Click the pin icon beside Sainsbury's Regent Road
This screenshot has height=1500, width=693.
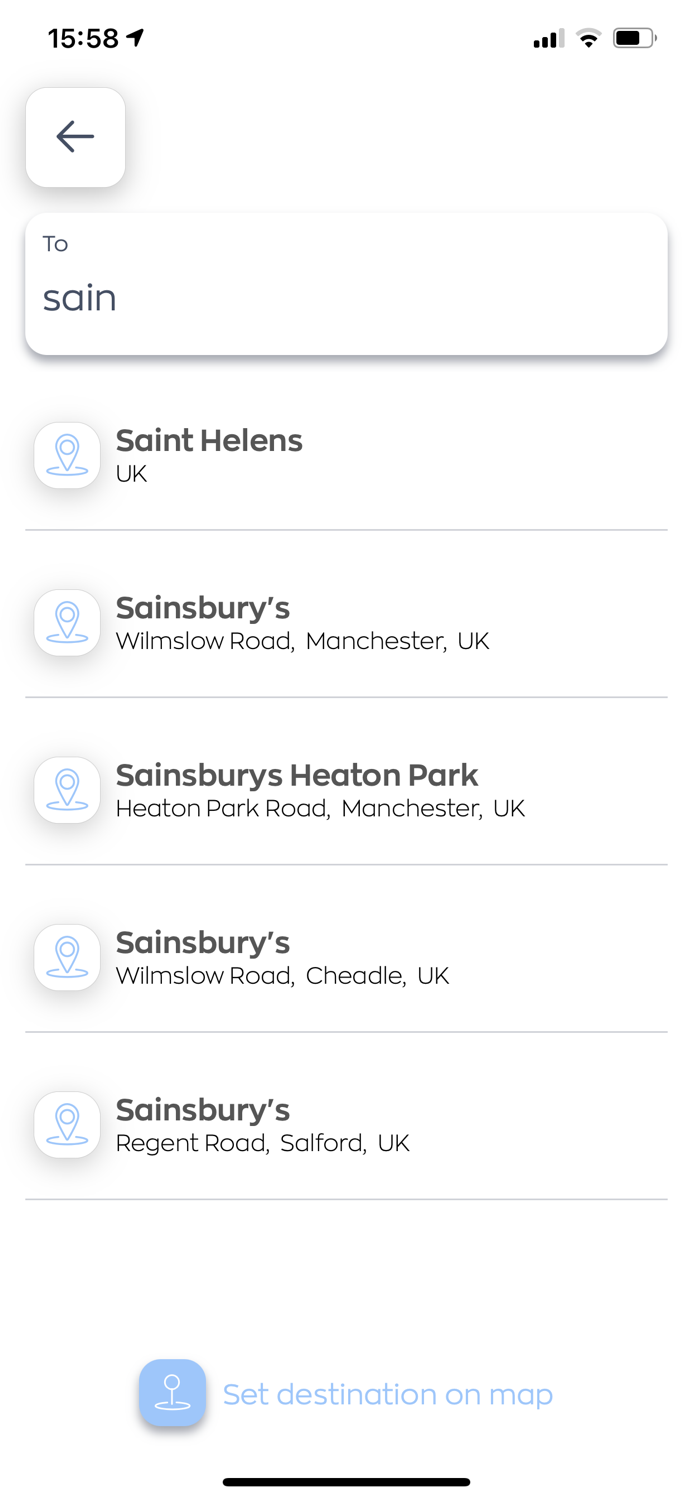coord(66,1124)
